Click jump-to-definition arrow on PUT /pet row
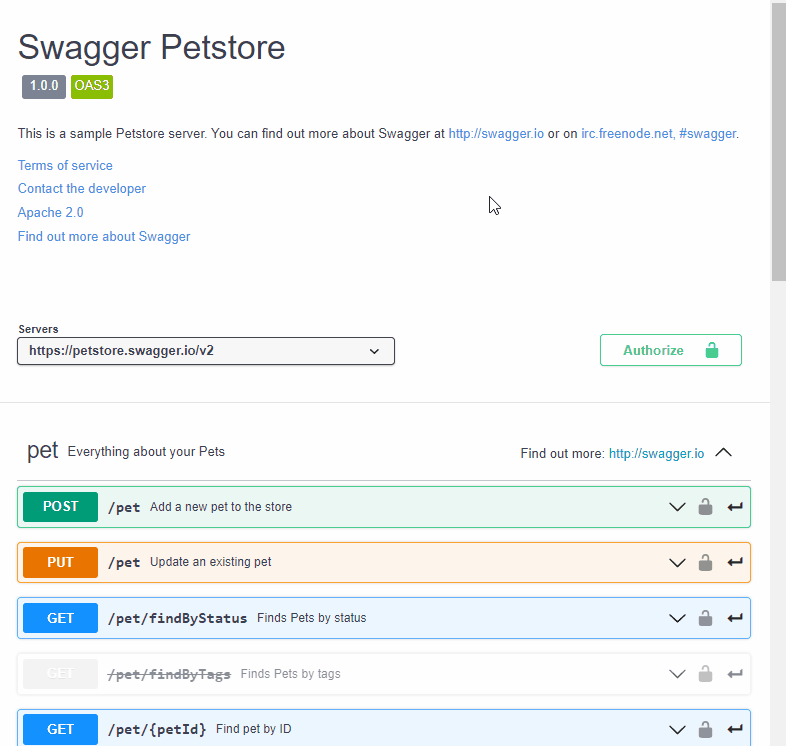This screenshot has width=786, height=746. 735,563
